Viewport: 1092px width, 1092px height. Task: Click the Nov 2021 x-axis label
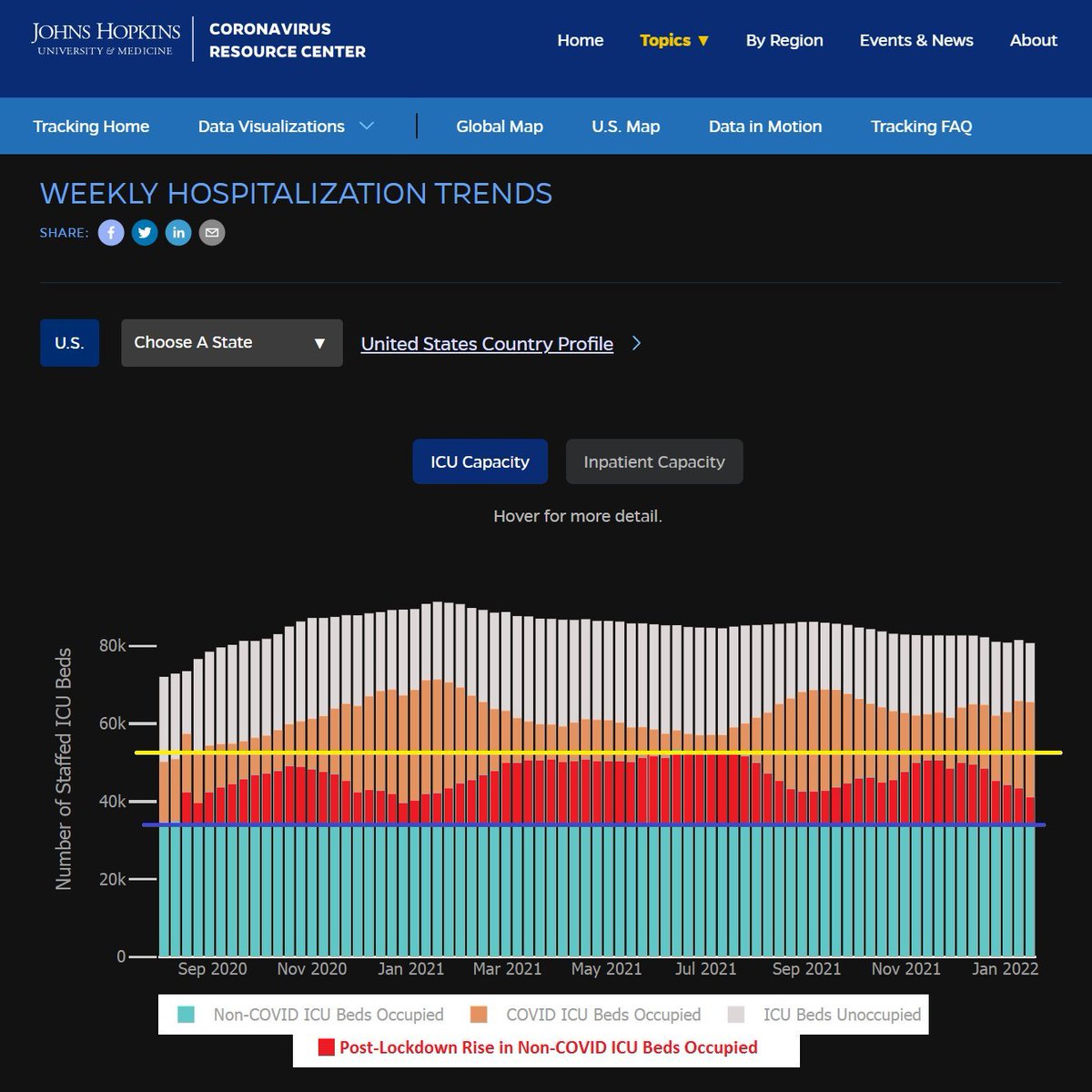(x=906, y=969)
